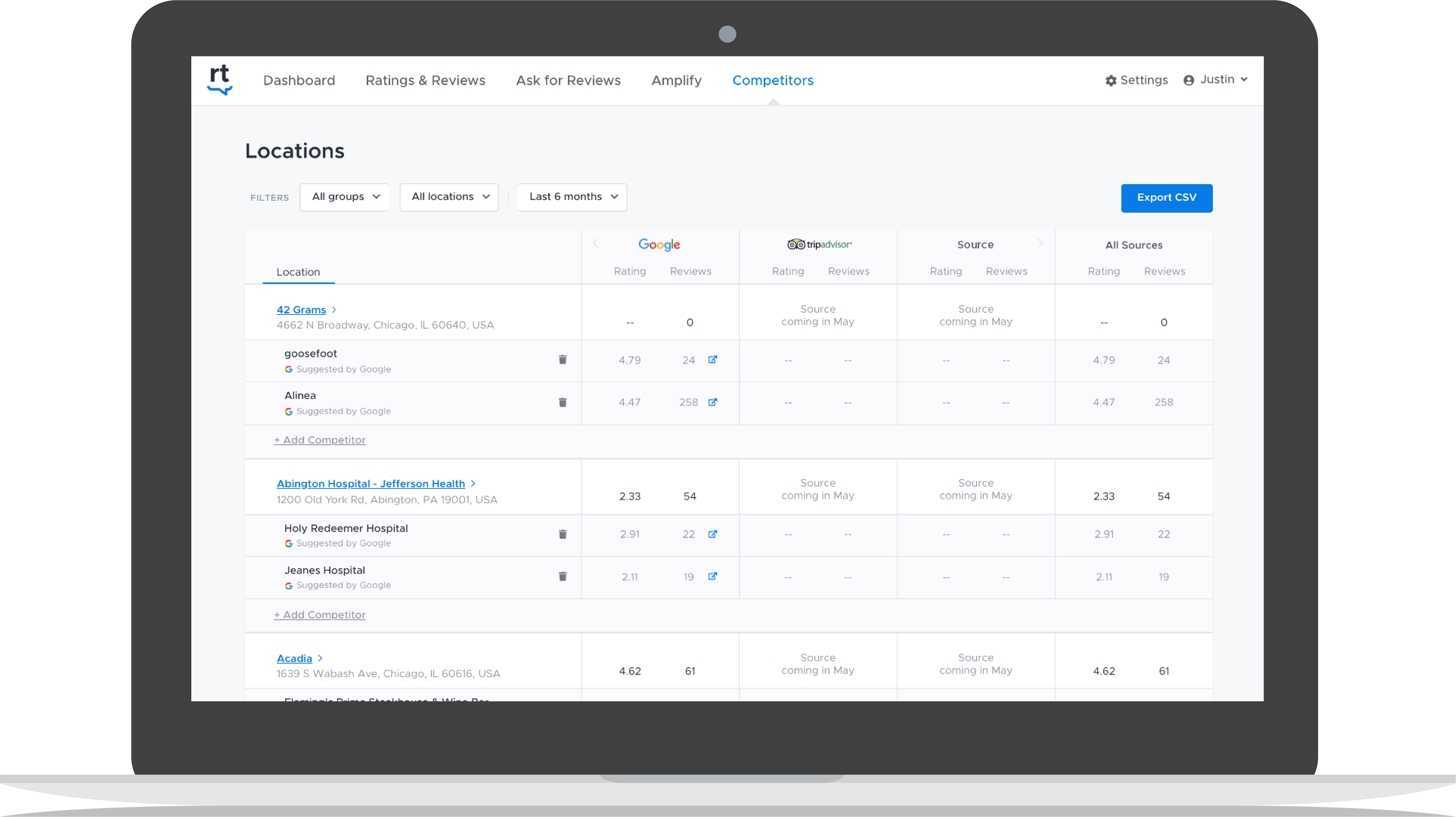Click the Settings label in header
This screenshot has height=817, width=1456.
point(1144,80)
